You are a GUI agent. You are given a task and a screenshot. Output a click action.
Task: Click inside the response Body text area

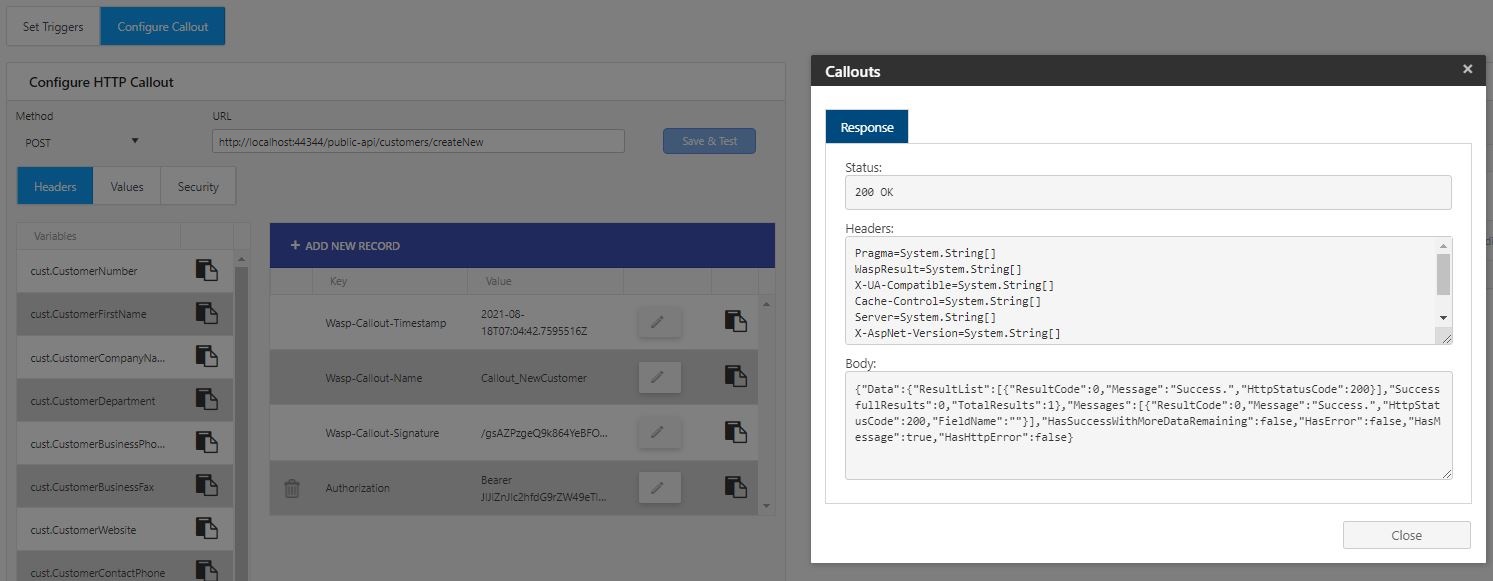pos(1148,425)
